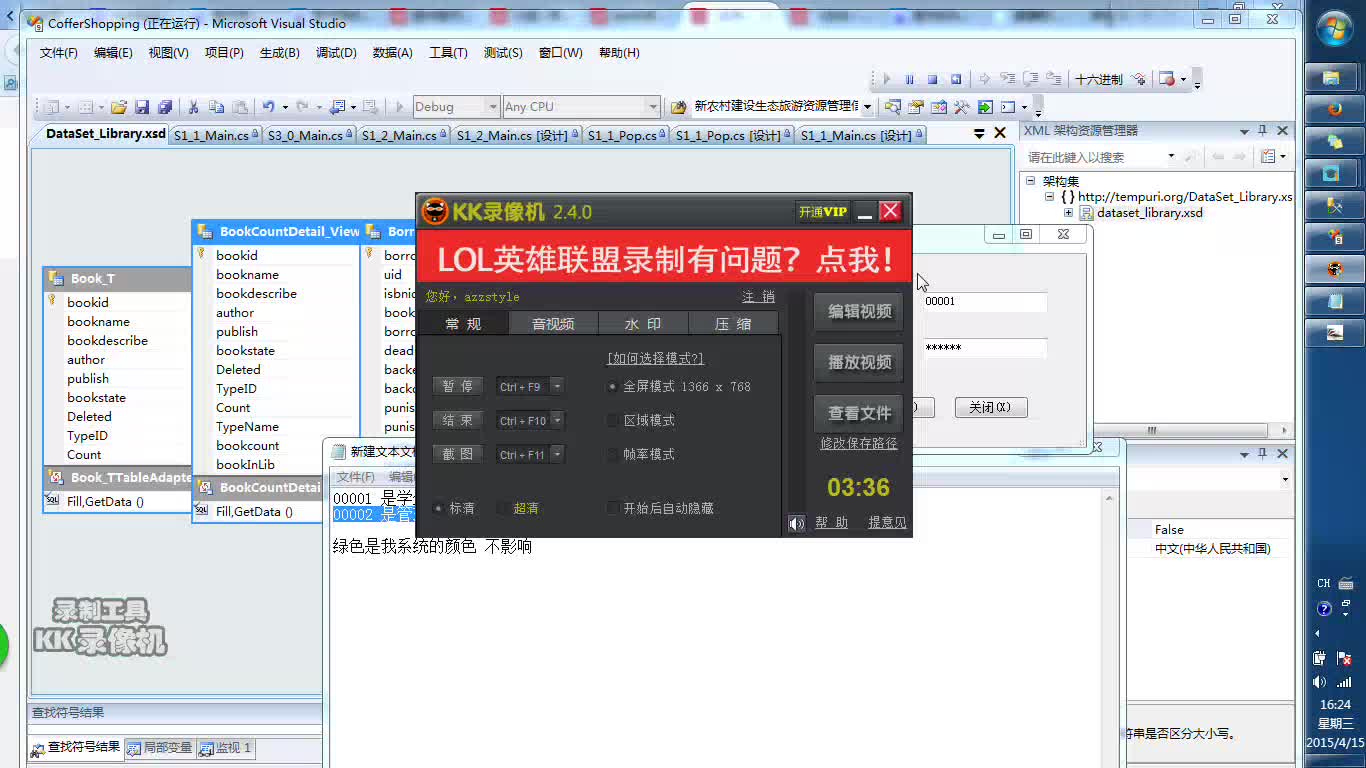Click the 开通VIP button
Viewport: 1366px width, 768px height.
tap(823, 212)
